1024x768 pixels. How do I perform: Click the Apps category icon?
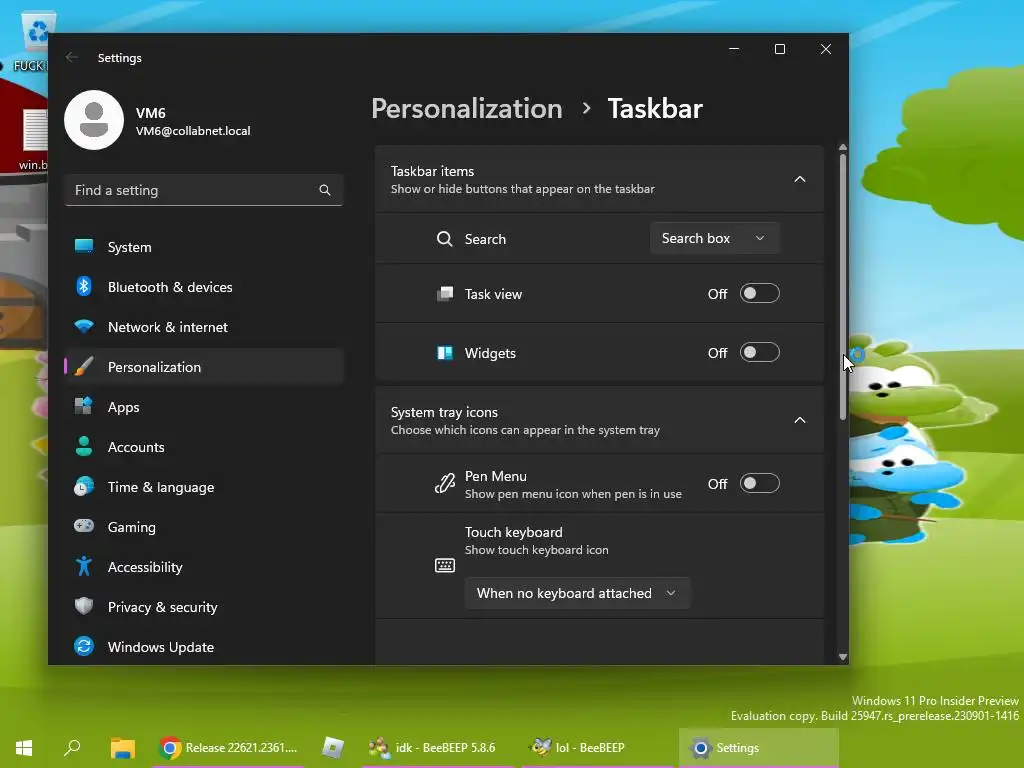[84, 406]
